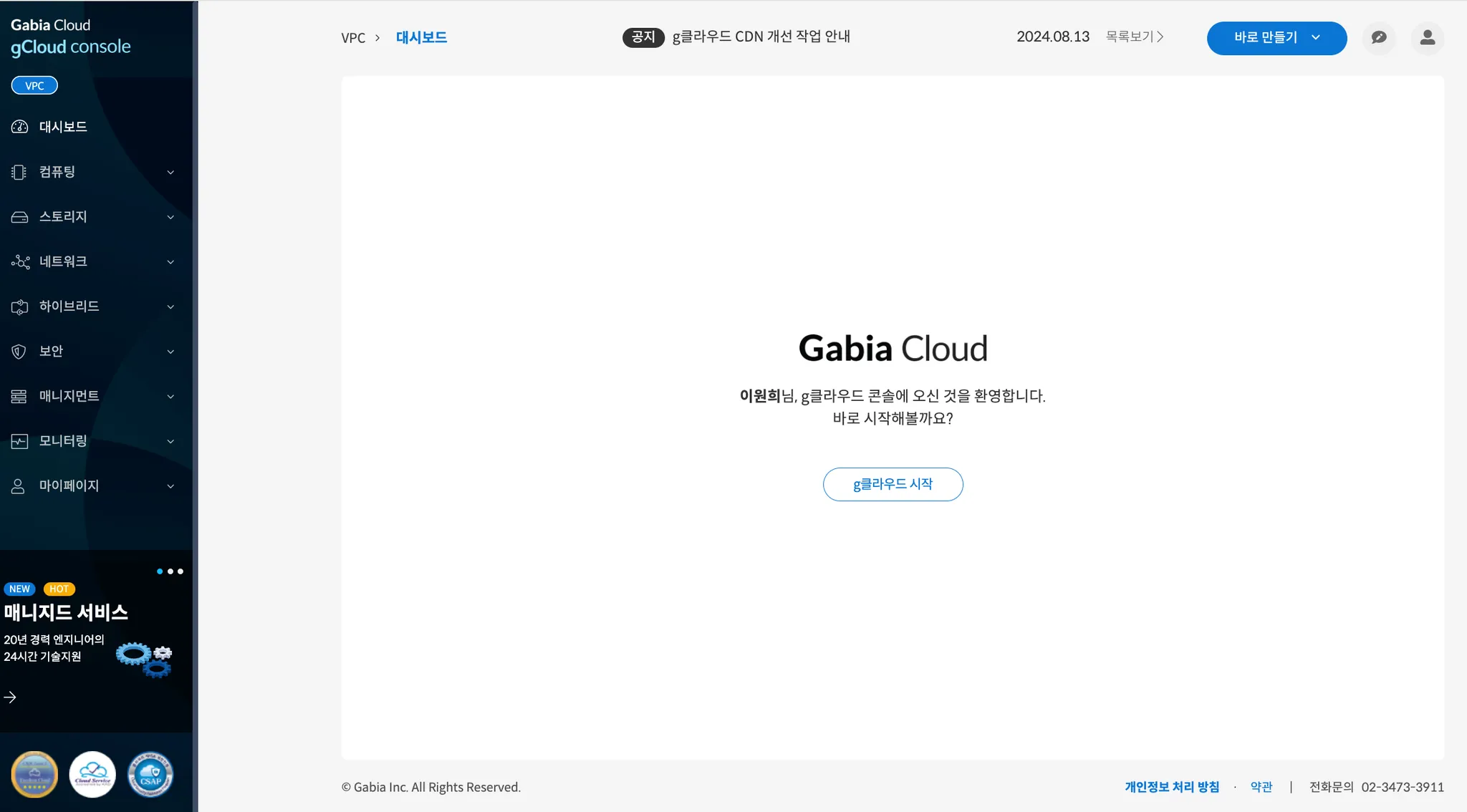
Task: Click the 02-3473-3911 phone number
Action: click(1403, 787)
